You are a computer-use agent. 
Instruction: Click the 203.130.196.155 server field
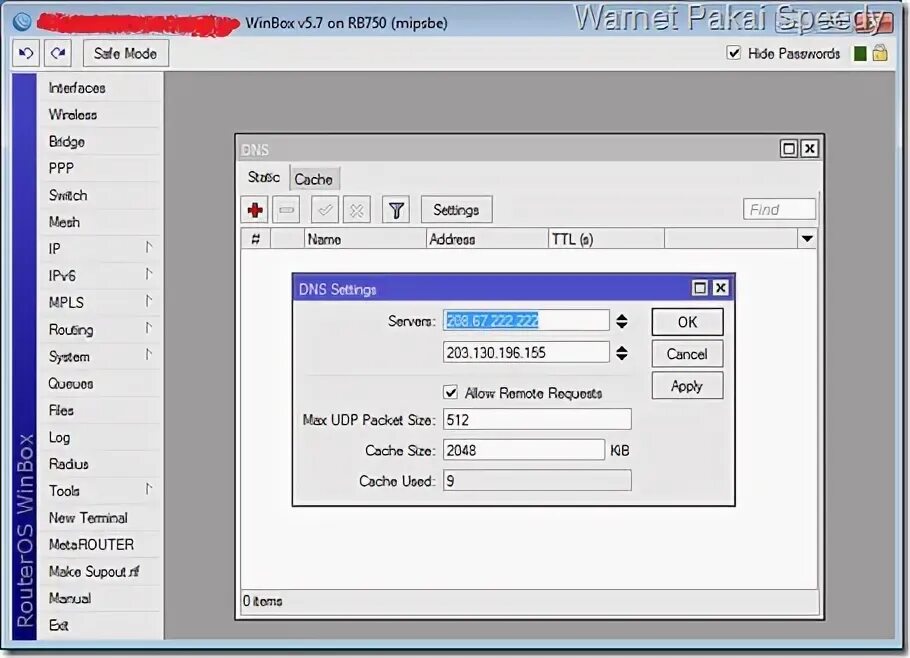[526, 352]
